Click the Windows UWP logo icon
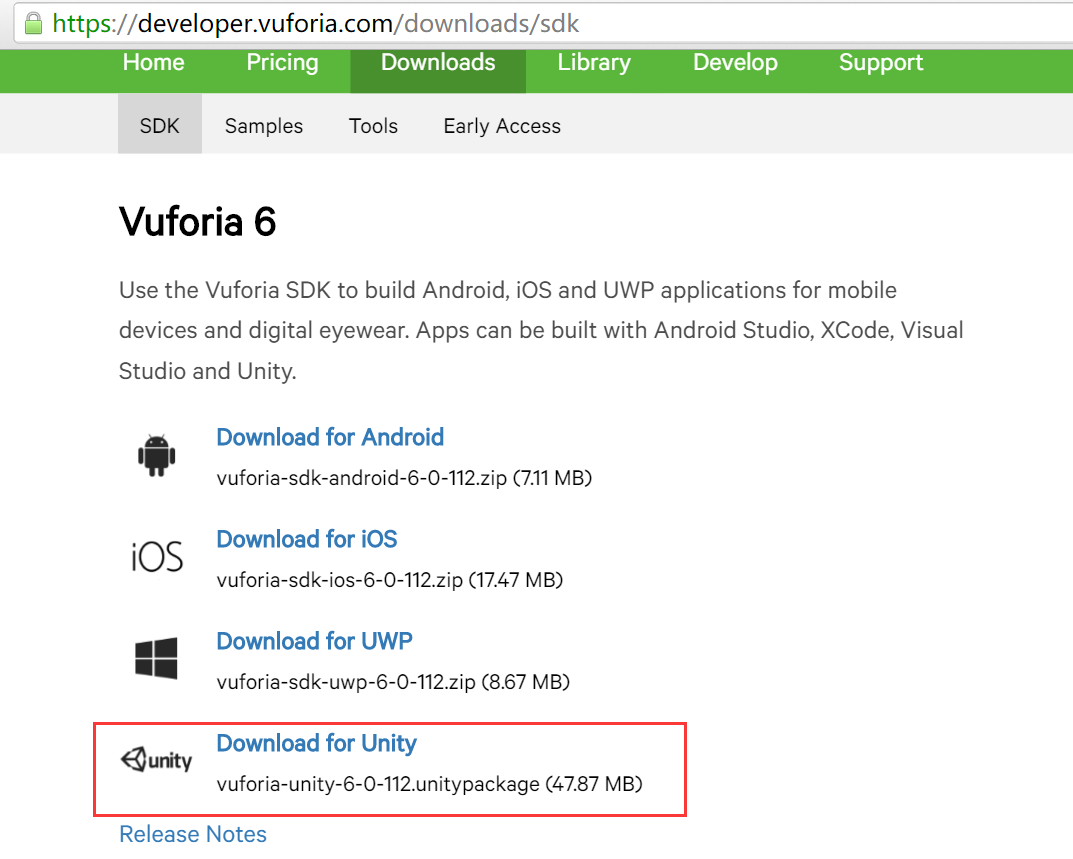1073x859 pixels. [157, 658]
